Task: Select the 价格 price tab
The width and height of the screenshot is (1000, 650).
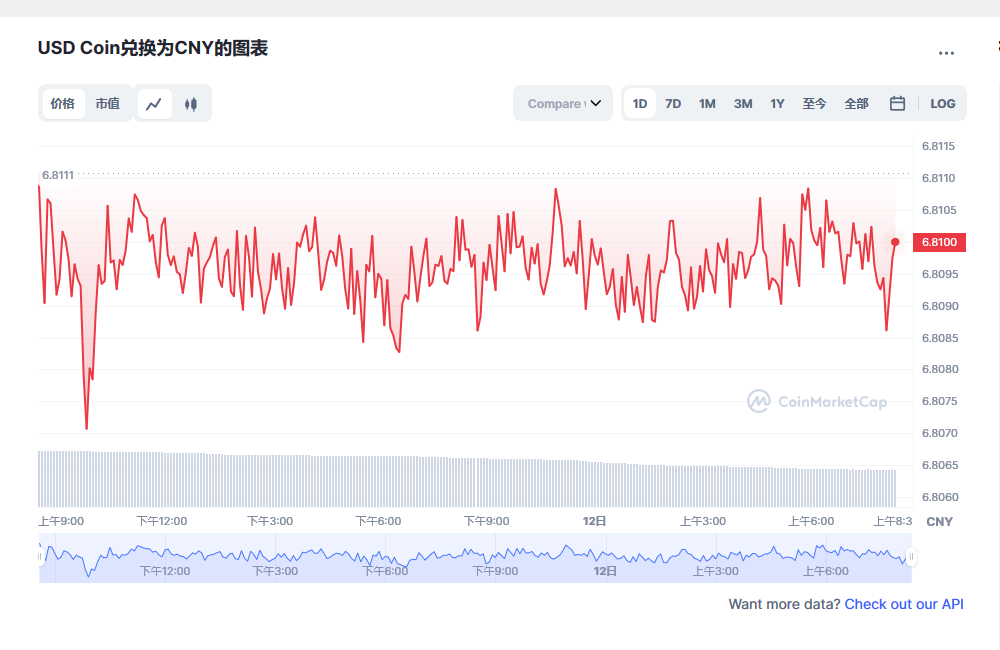Action: 63,103
